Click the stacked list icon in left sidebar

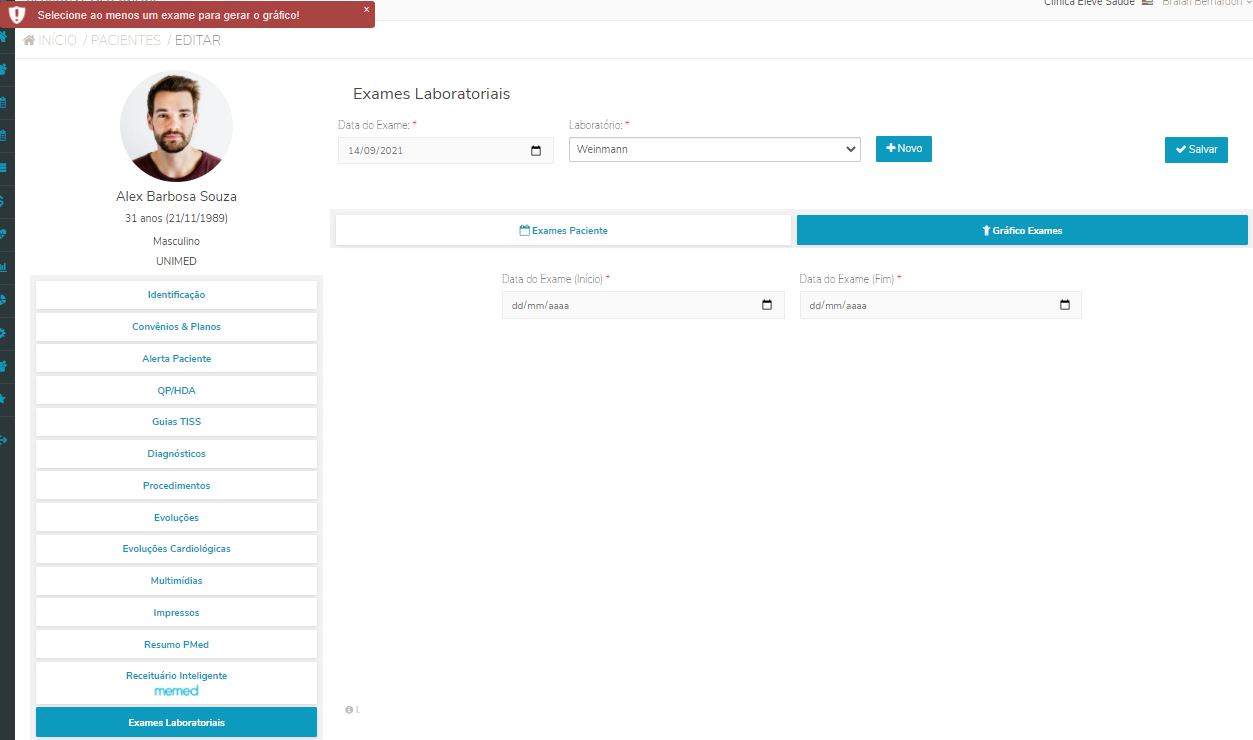(3, 168)
